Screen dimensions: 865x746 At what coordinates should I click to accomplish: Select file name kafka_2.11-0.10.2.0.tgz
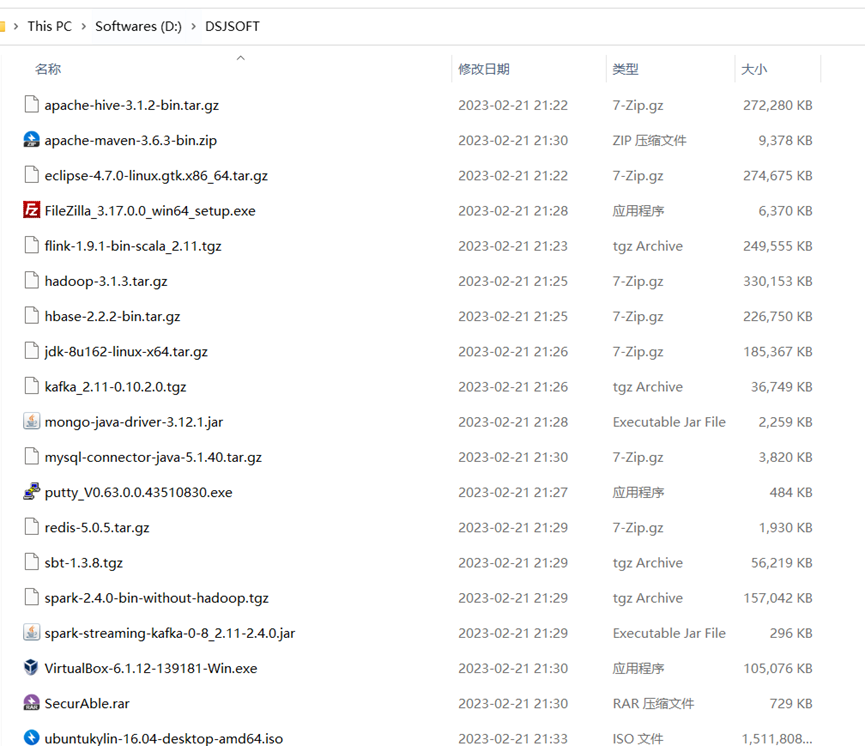115,387
